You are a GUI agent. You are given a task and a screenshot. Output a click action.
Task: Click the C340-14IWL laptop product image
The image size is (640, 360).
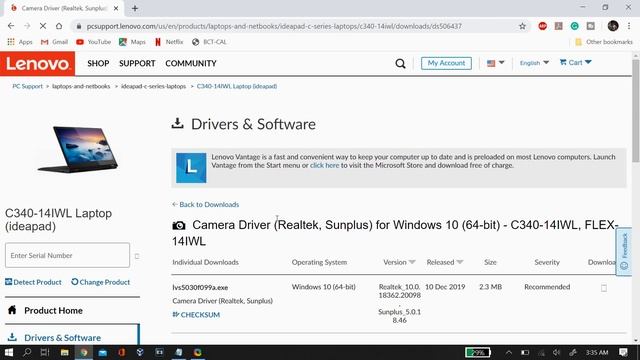point(78,149)
